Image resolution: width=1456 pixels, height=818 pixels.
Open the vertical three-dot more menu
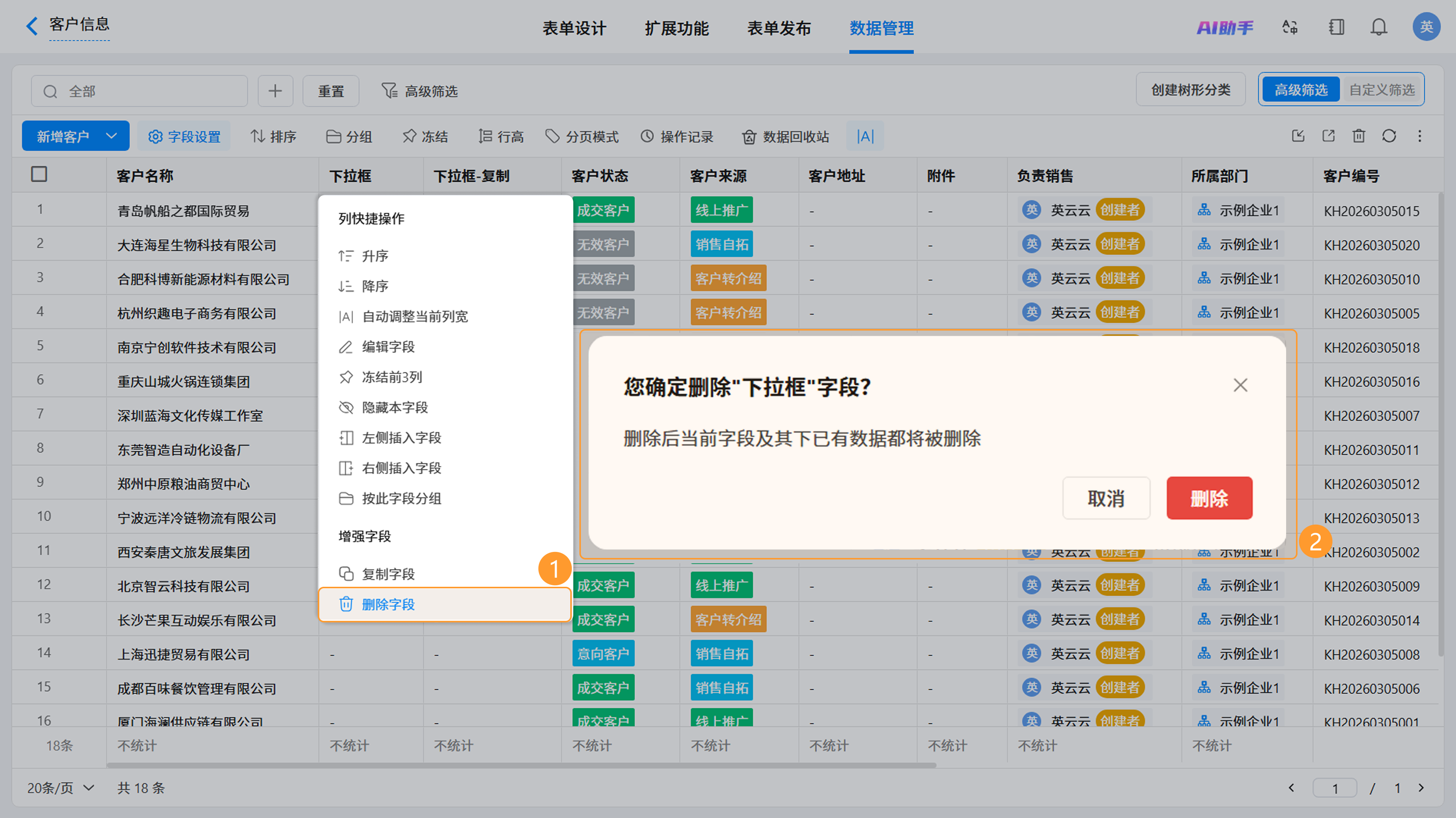[1420, 136]
